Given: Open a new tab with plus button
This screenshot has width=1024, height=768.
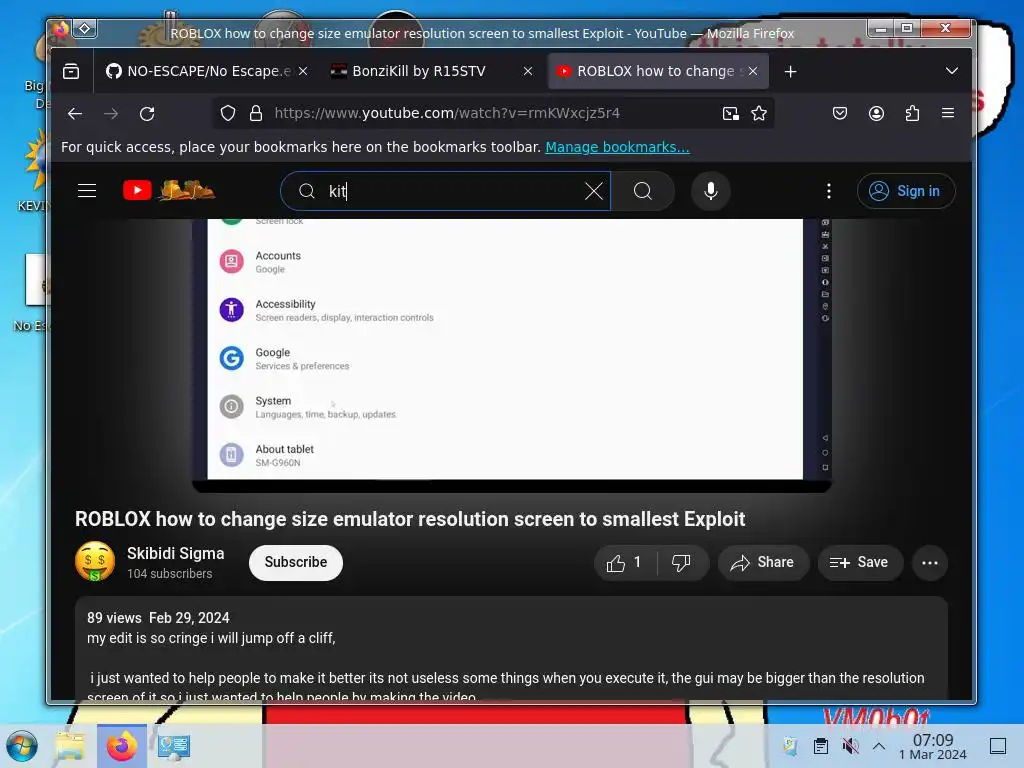Looking at the screenshot, I should click(790, 71).
